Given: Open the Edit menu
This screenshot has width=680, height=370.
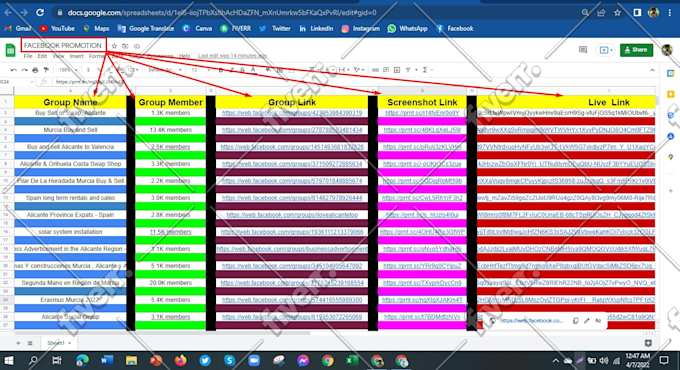Looking at the screenshot, I should [42, 56].
